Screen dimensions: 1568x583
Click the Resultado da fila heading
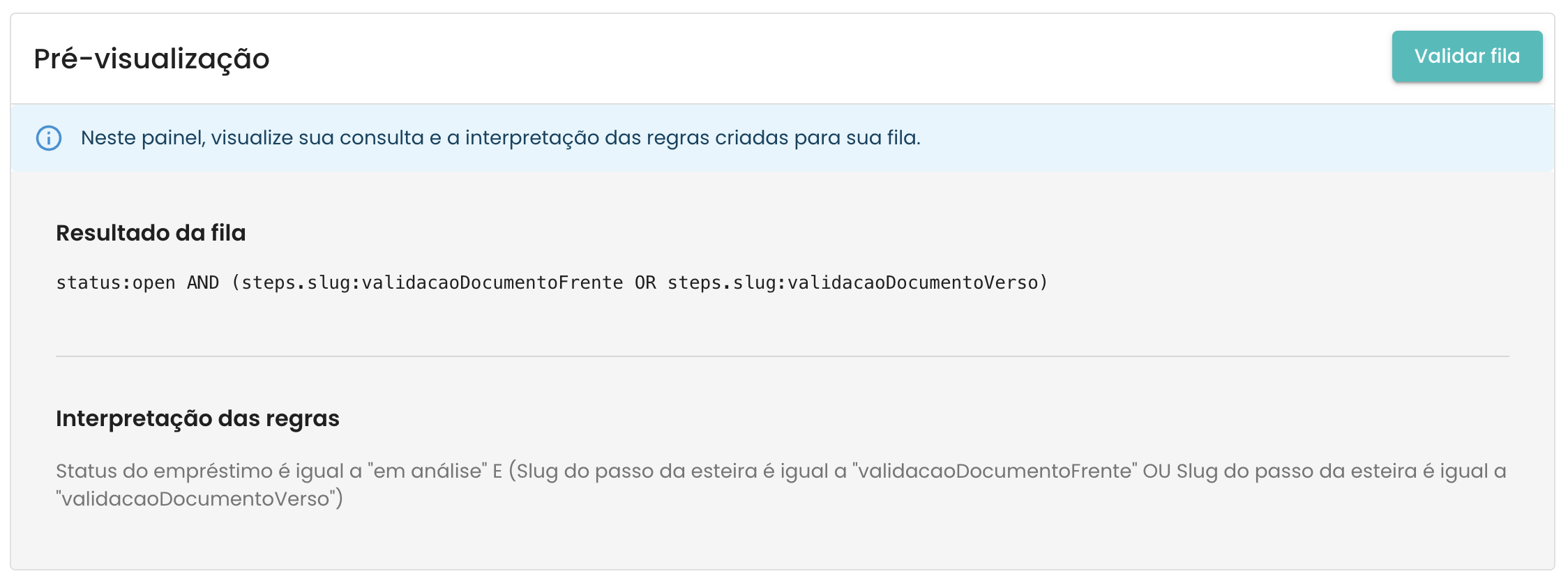(151, 233)
